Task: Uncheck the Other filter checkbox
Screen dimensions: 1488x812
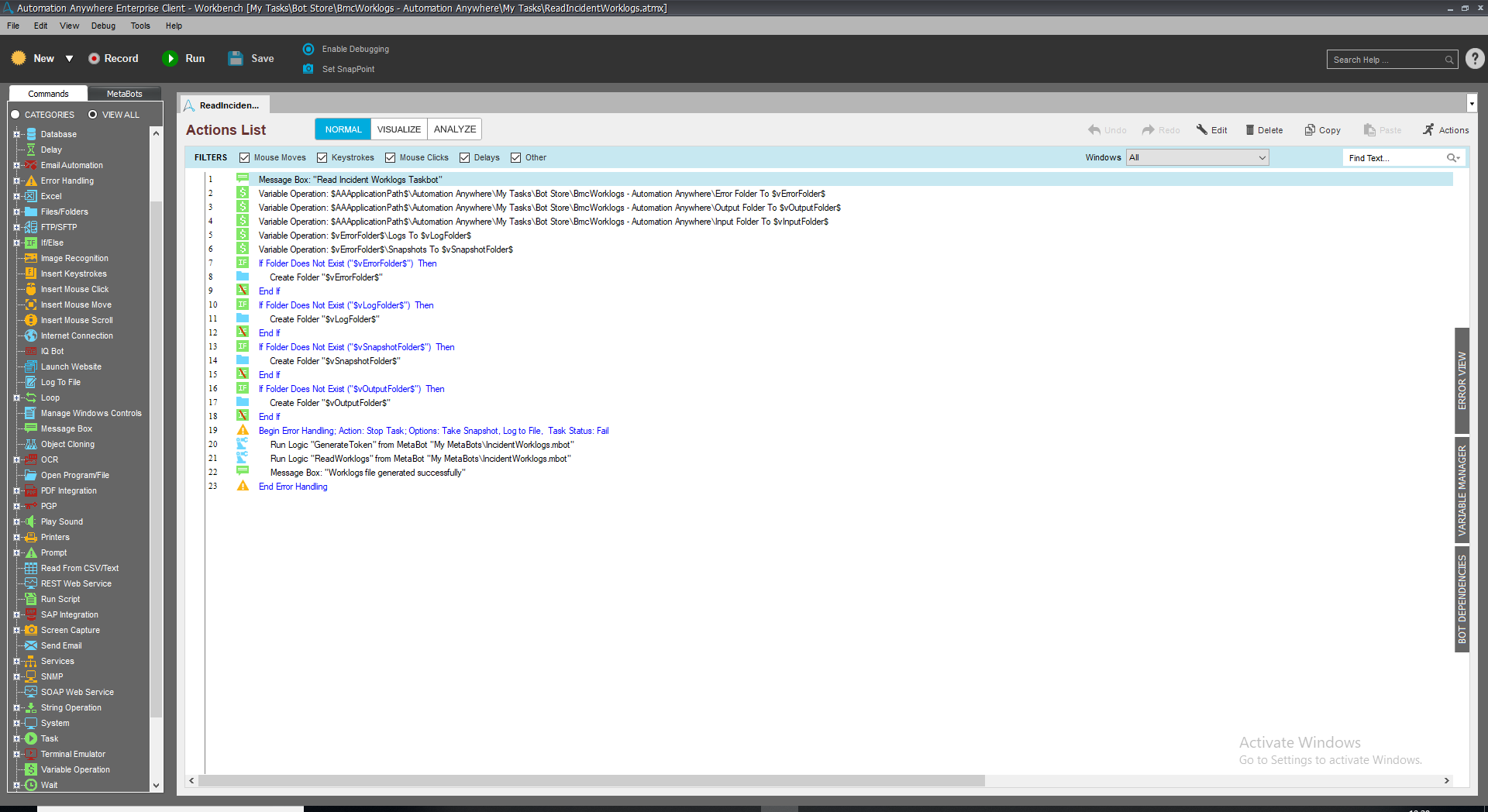Action: point(515,158)
